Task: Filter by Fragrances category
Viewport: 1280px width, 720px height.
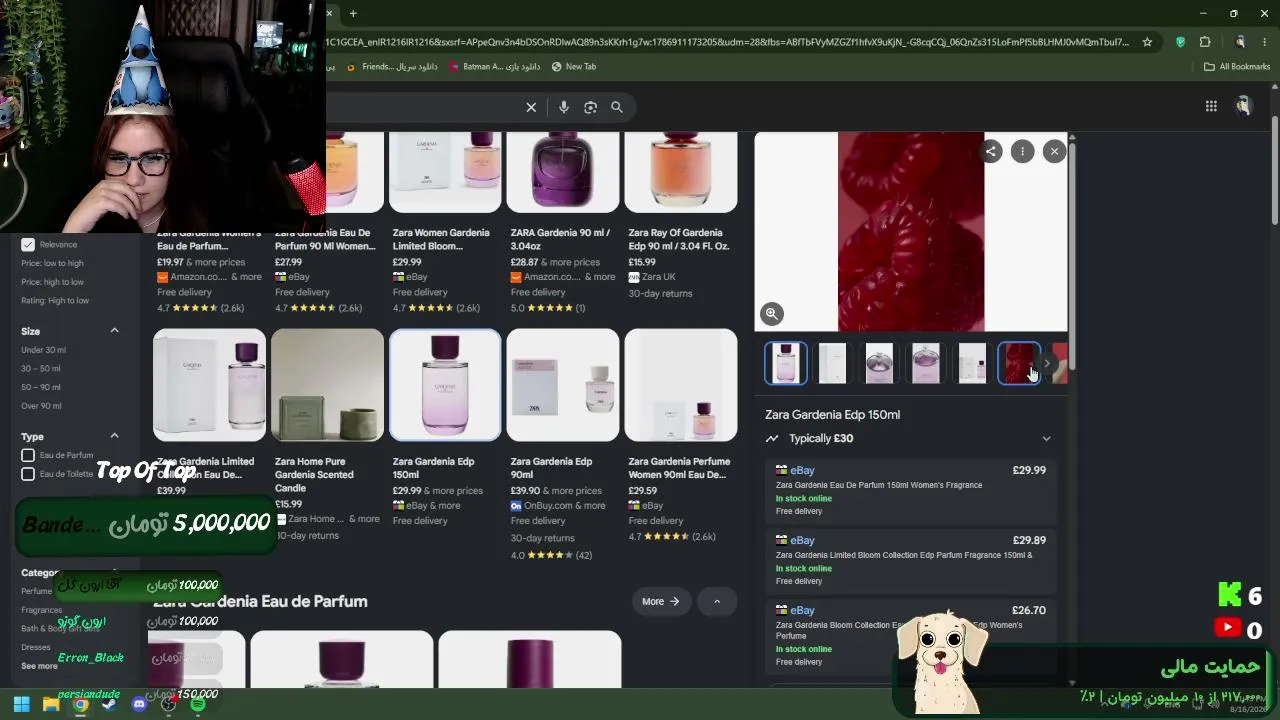Action: [x=42, y=610]
